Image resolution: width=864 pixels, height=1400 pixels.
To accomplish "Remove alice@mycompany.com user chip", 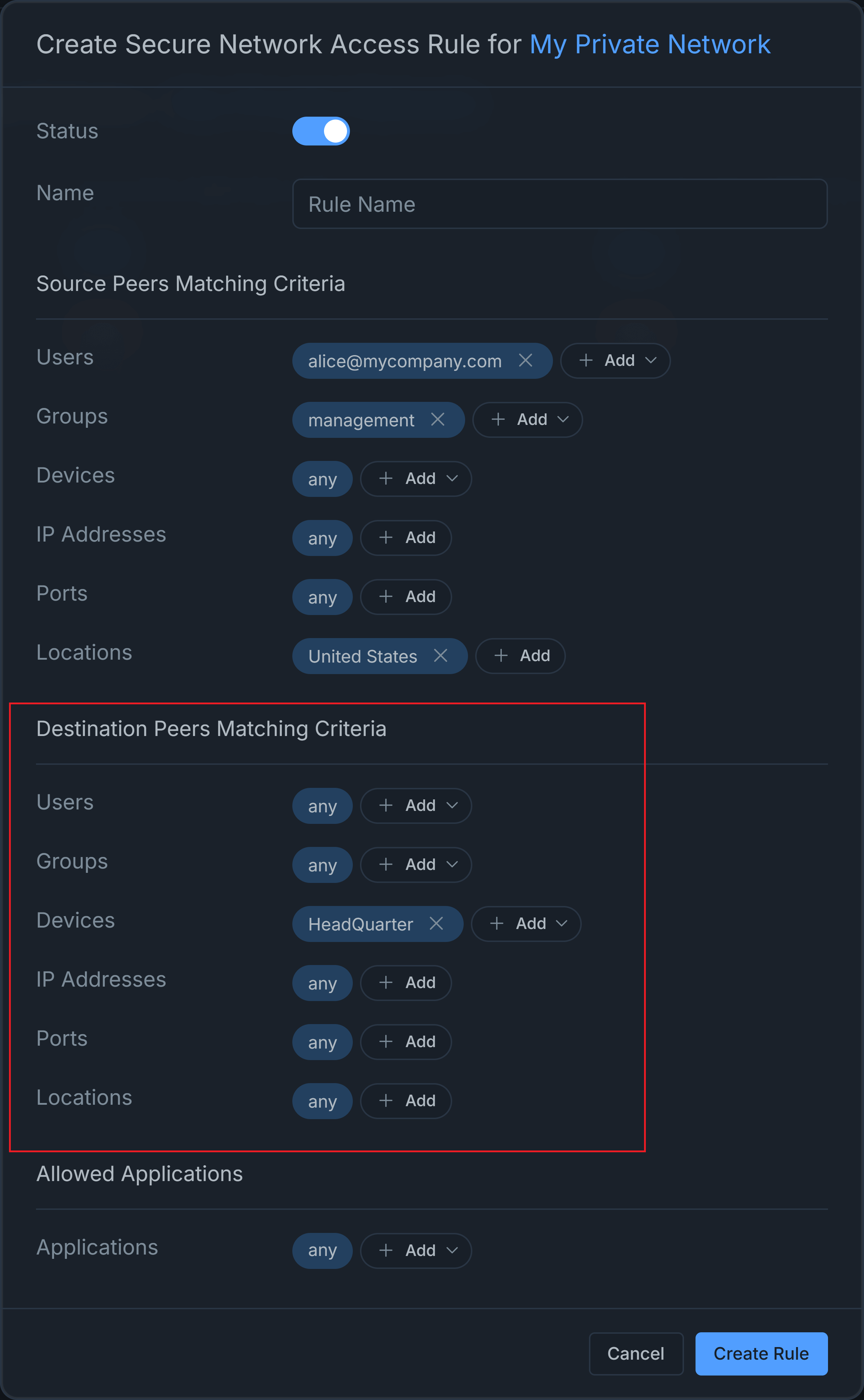I will pos(525,360).
